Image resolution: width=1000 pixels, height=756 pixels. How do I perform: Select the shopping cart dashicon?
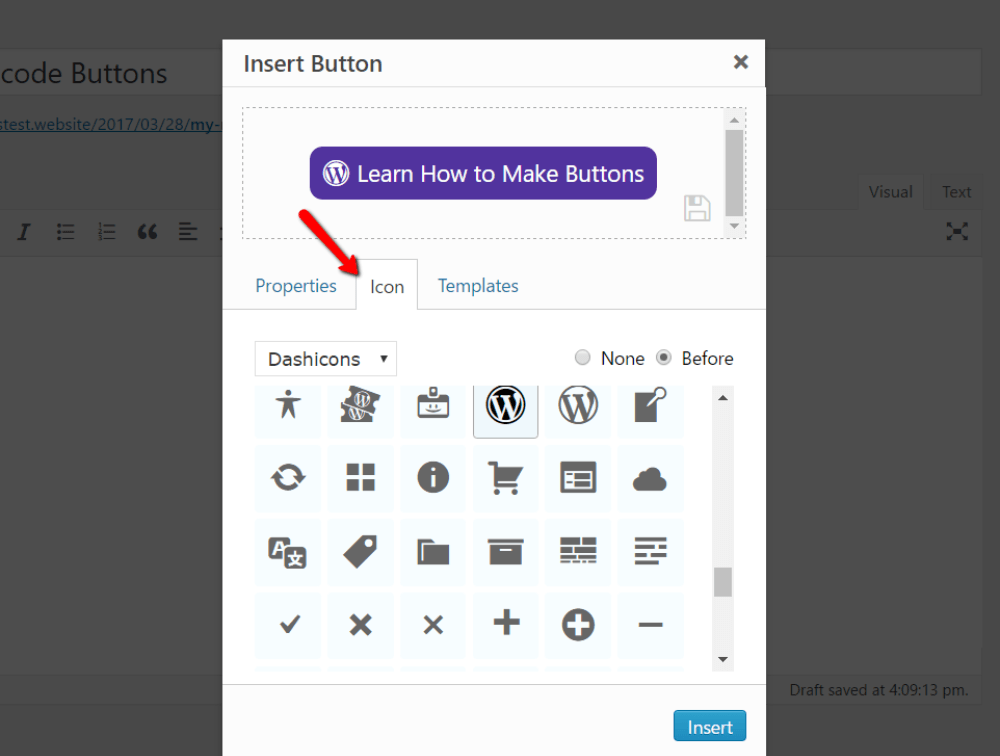(506, 478)
